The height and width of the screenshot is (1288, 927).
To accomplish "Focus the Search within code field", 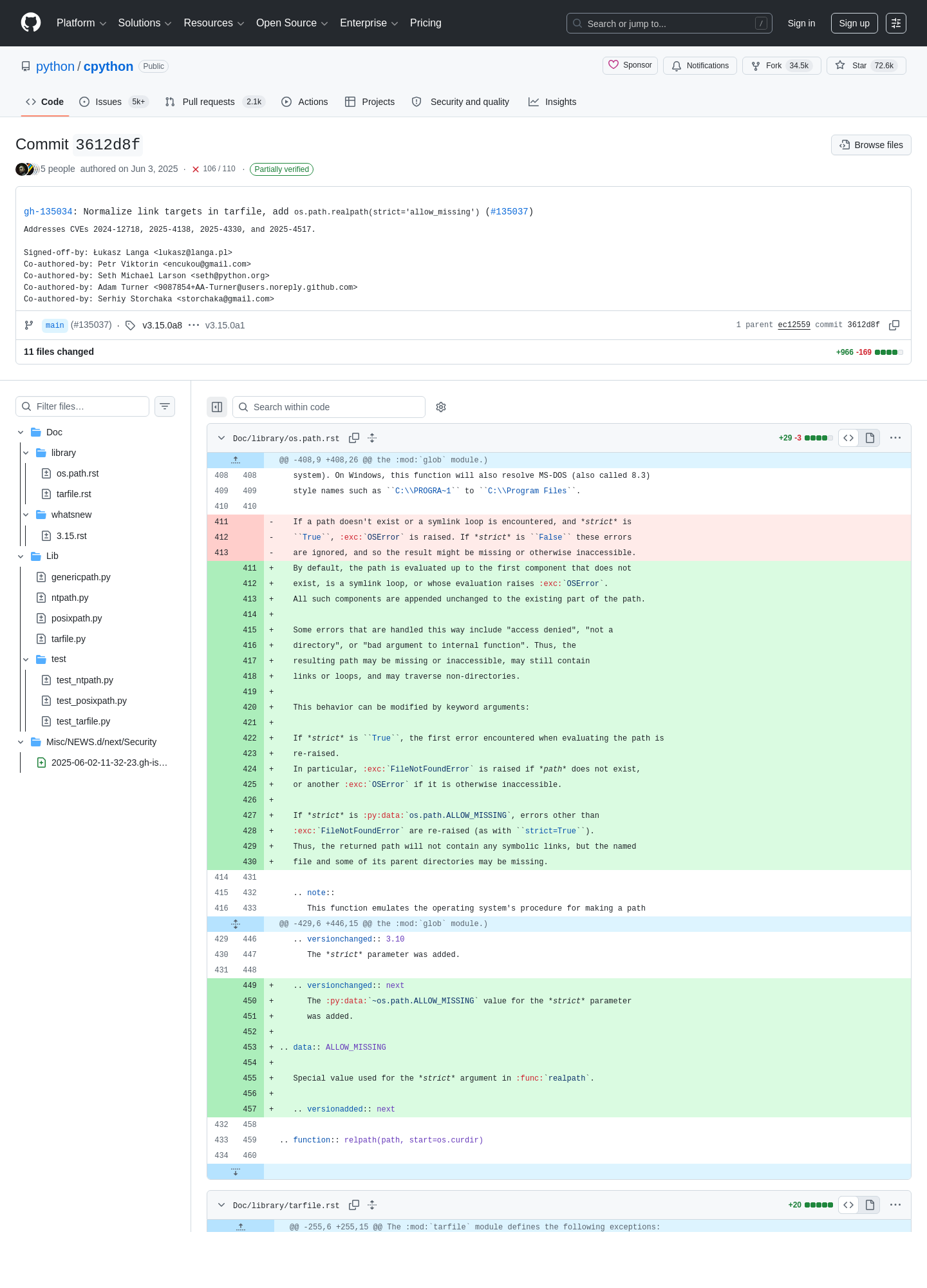I will (329, 407).
